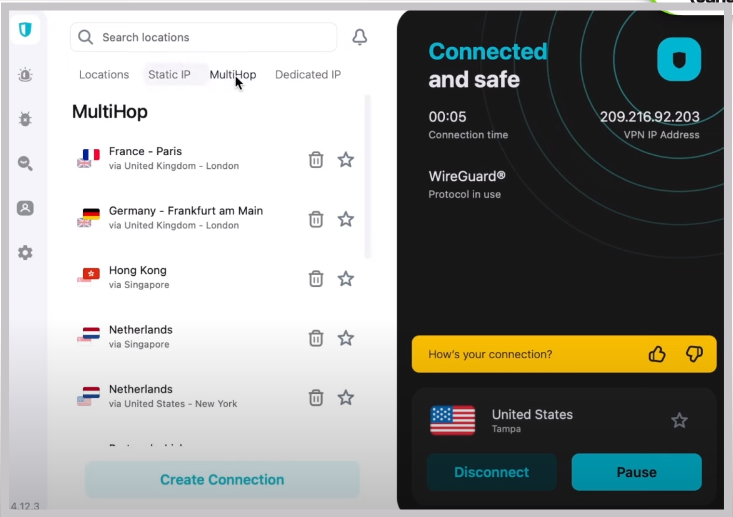This screenshot has width=733, height=517.
Task: Open the Alert siren icon in sidebar
Action: pos(25,75)
